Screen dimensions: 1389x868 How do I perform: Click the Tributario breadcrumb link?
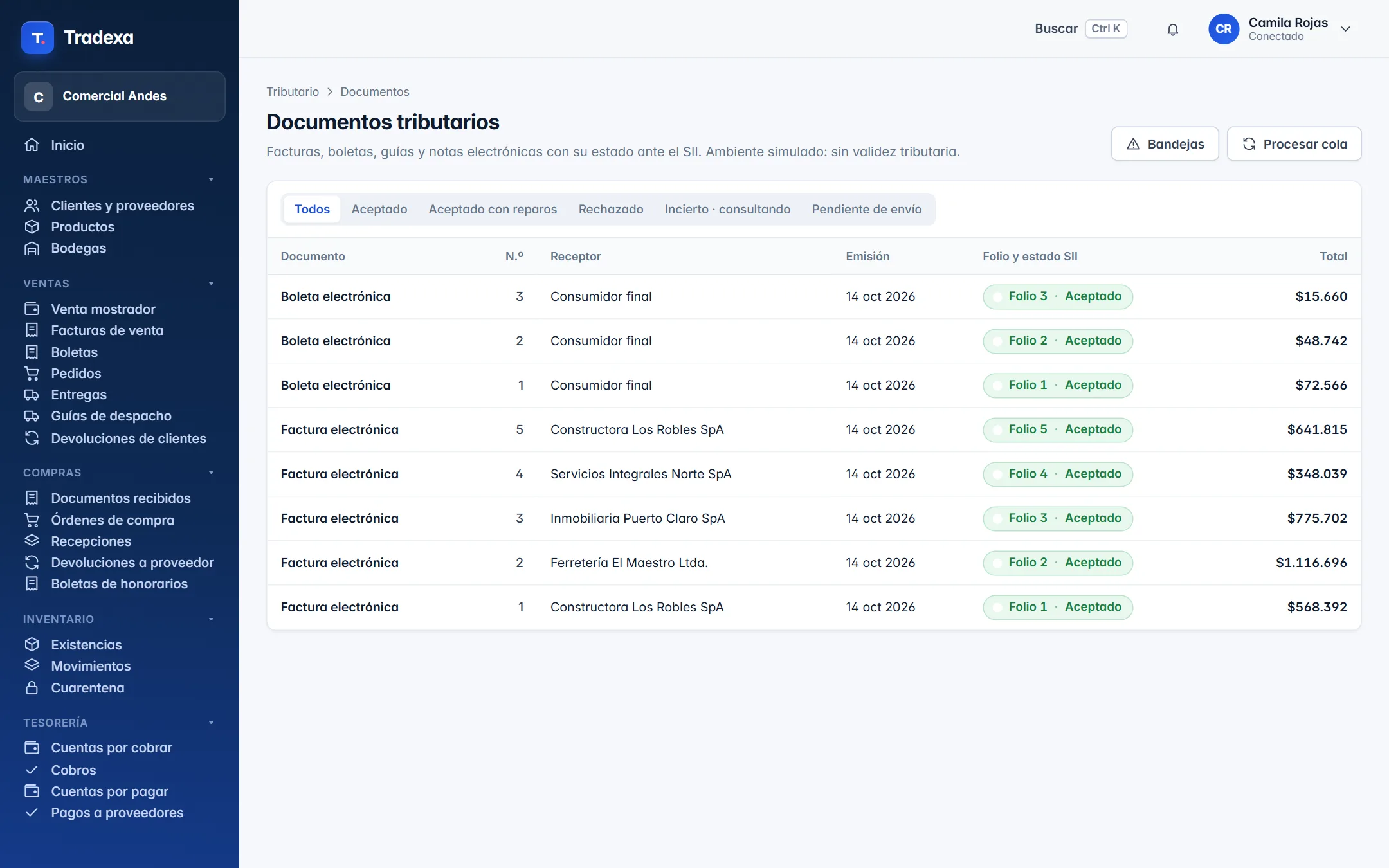pos(293,92)
